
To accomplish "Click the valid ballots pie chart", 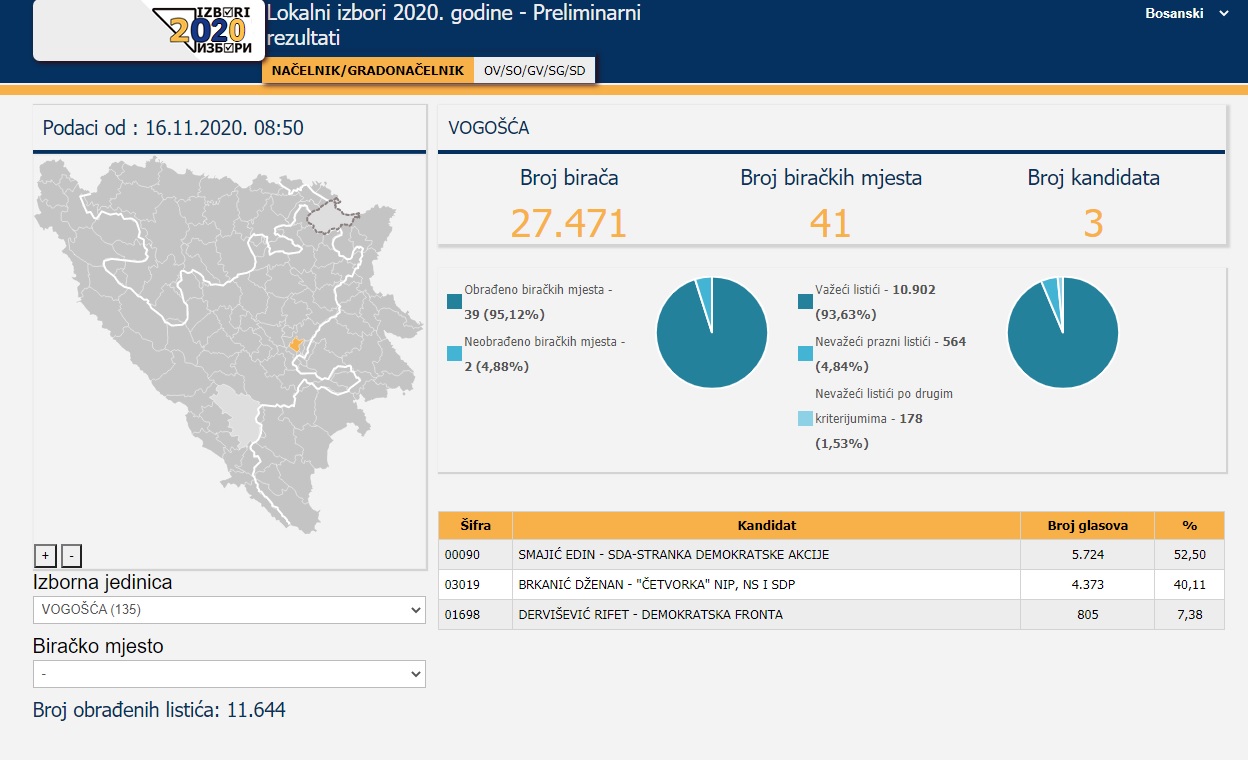I will tap(1062, 333).
